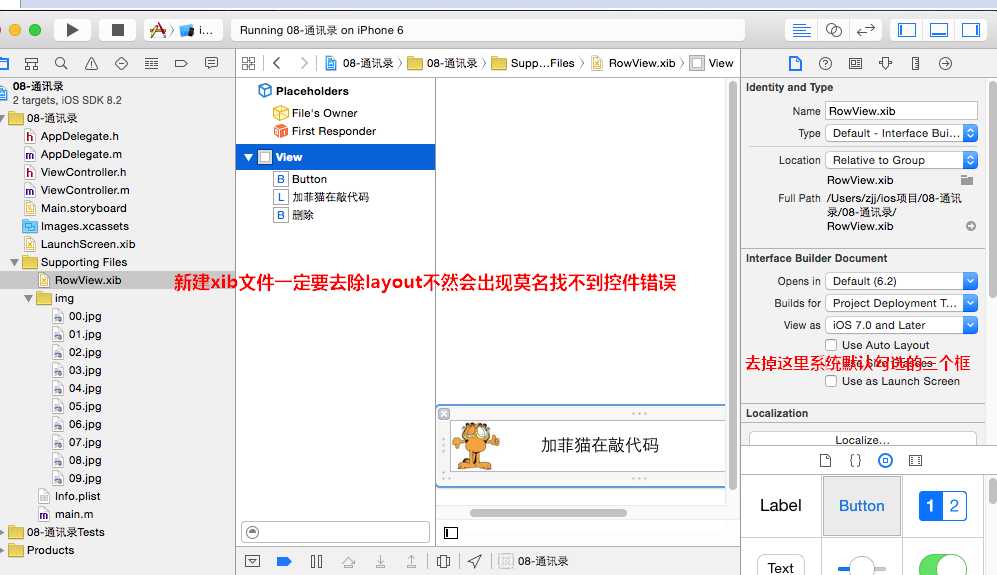
Task: Show the Standard editor
Action: coord(801,30)
